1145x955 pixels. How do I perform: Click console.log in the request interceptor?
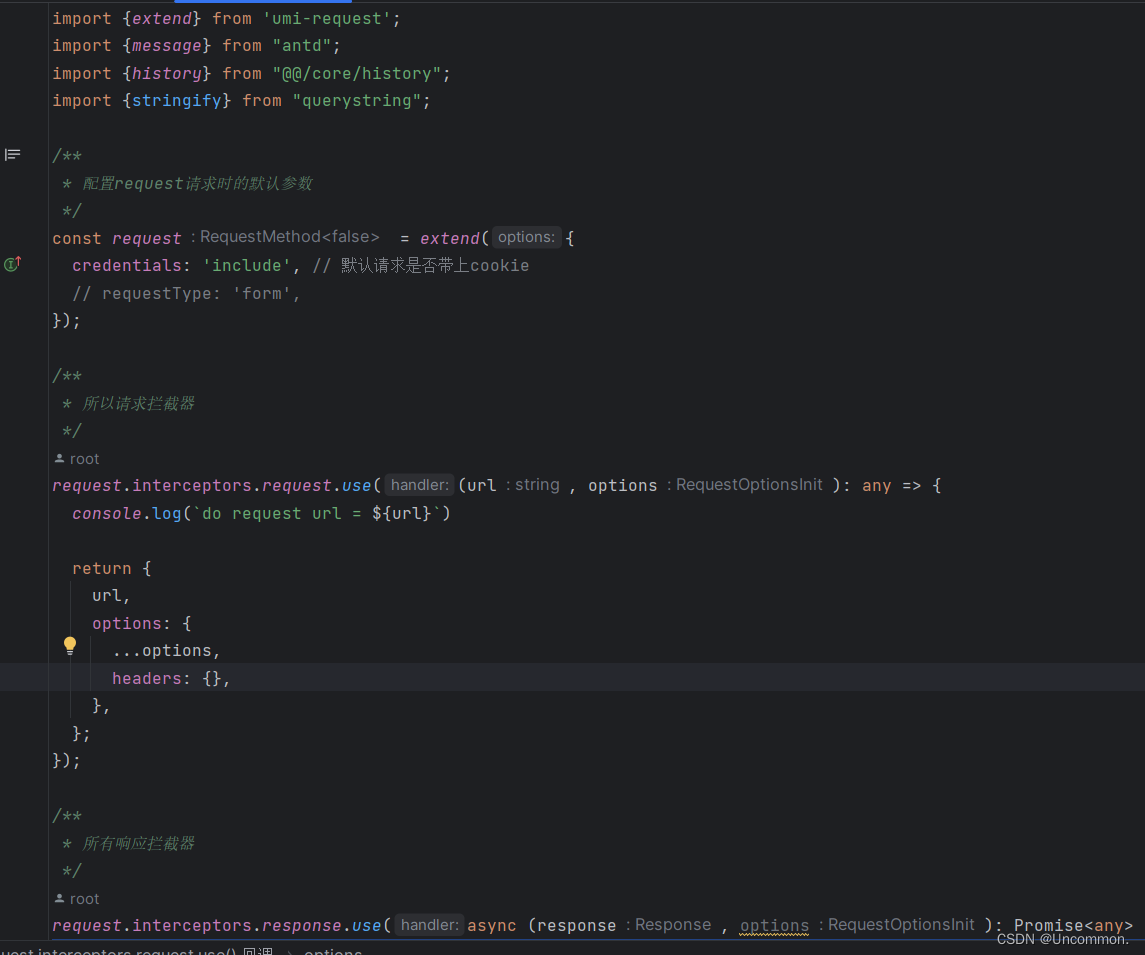click(126, 514)
